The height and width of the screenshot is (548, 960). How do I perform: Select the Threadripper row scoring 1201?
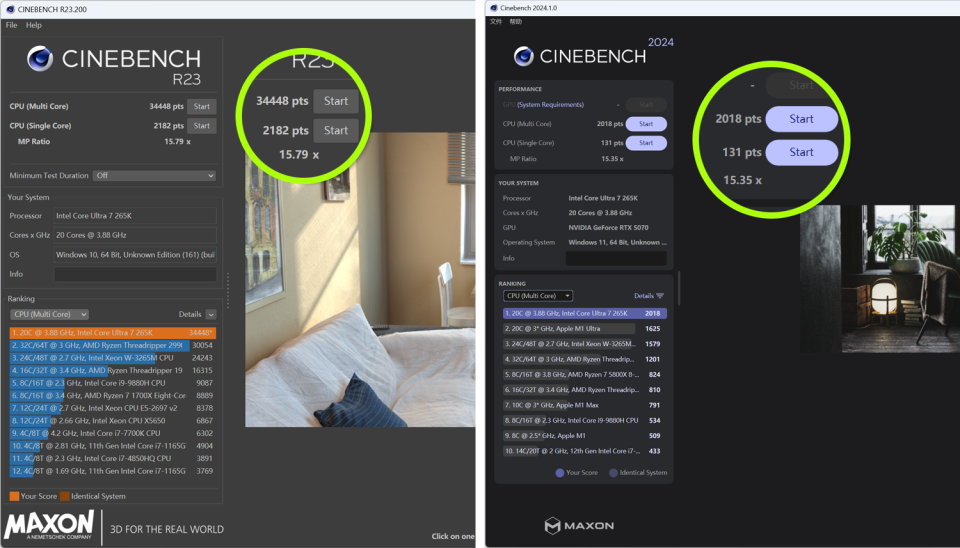[x=585, y=359]
